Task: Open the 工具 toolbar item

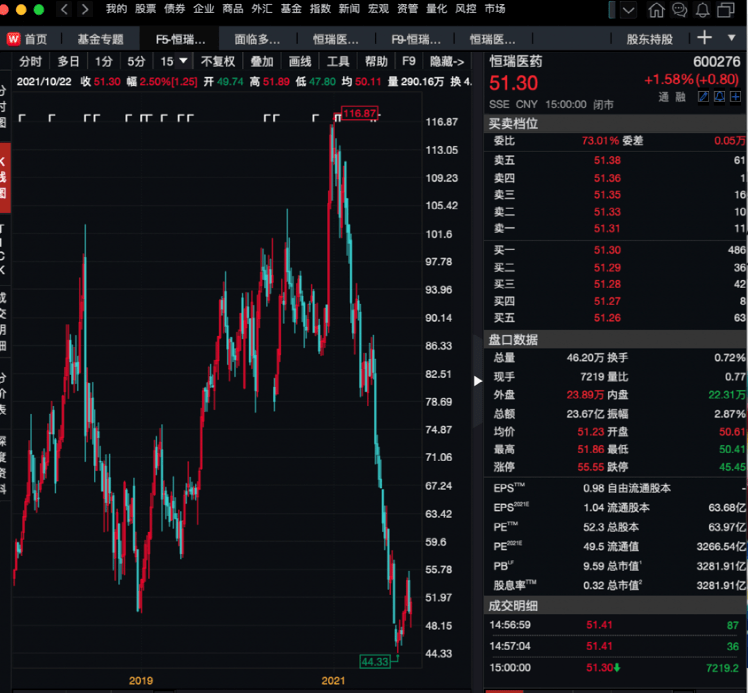Action: [x=338, y=61]
